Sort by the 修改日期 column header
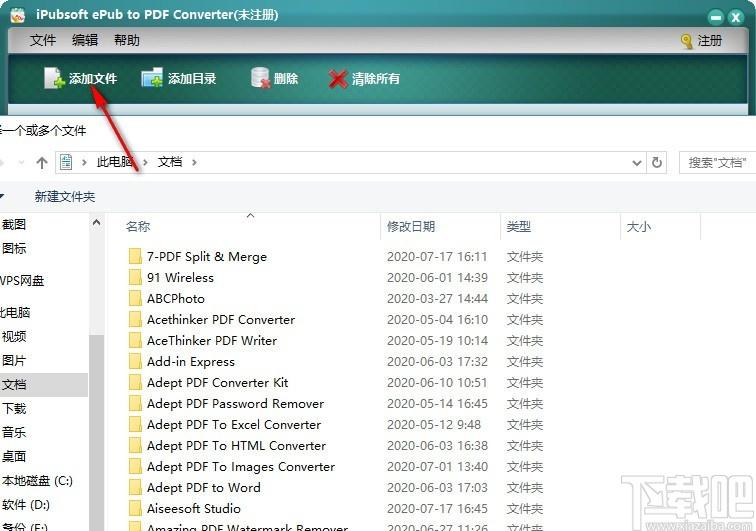 411,227
